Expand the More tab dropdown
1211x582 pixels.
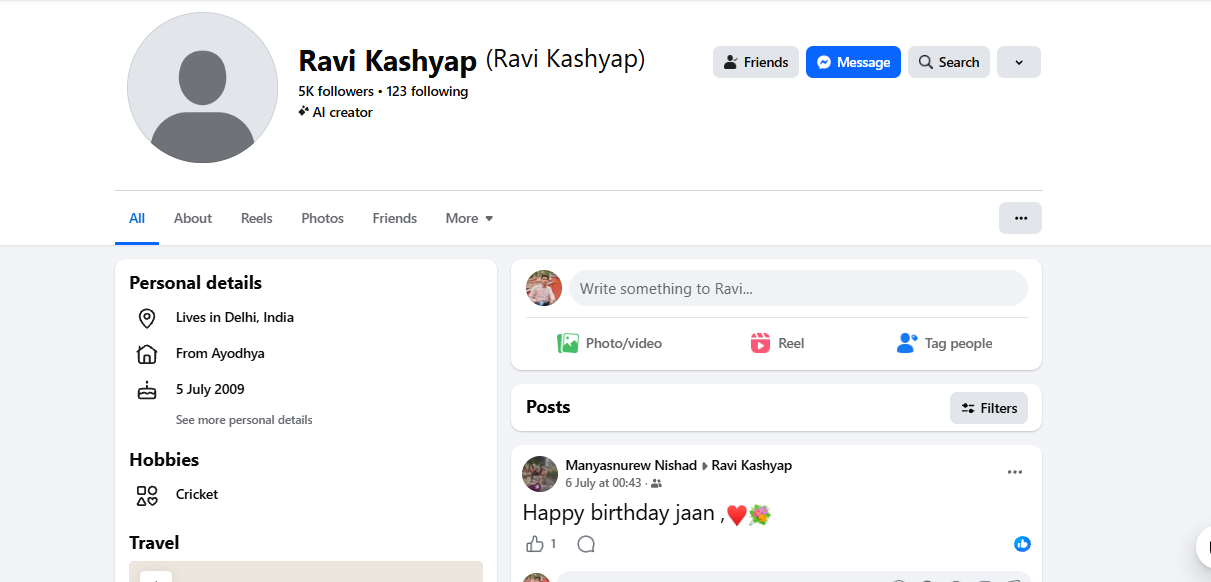click(x=469, y=218)
